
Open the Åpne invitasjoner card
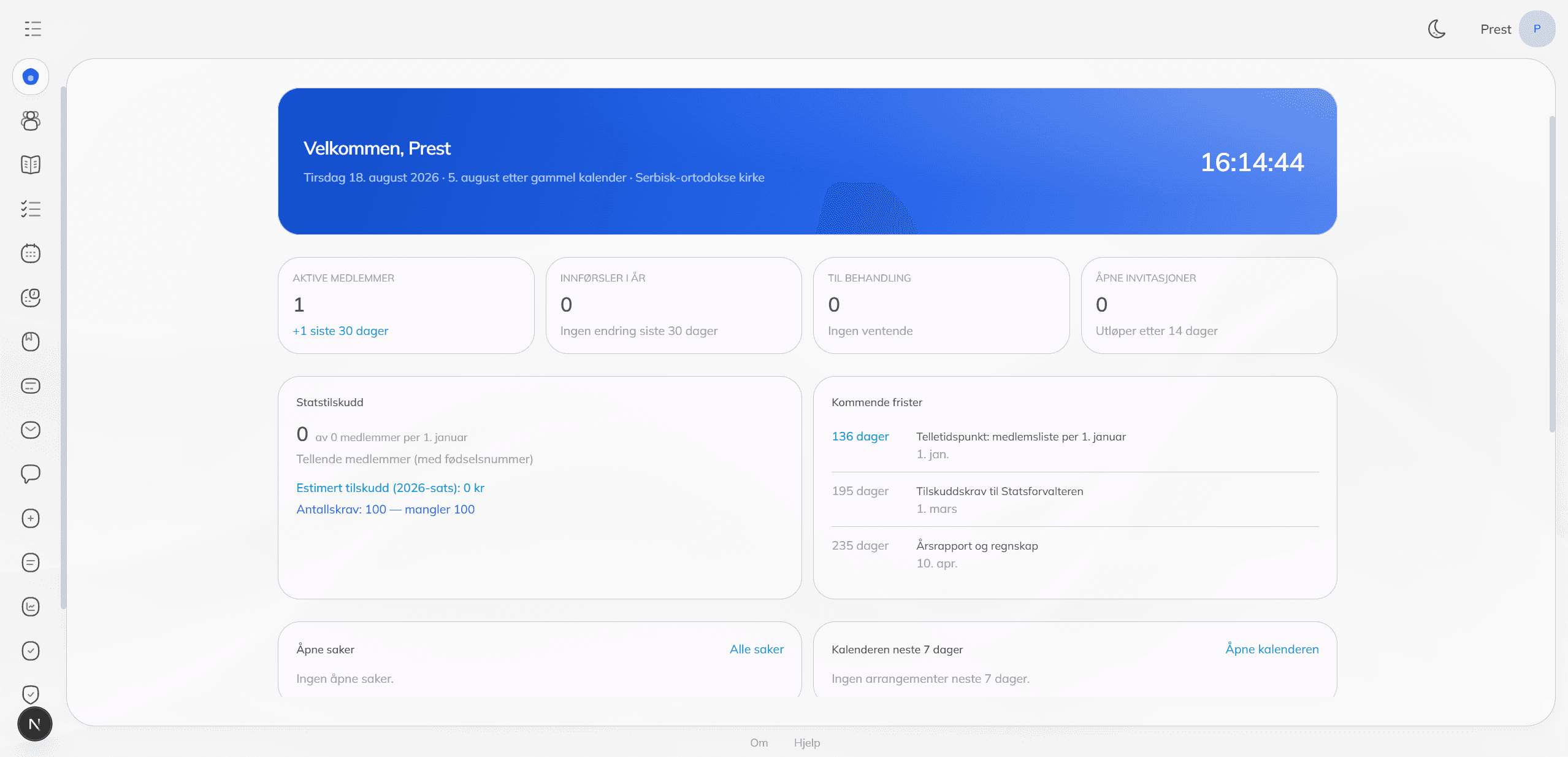click(1209, 305)
